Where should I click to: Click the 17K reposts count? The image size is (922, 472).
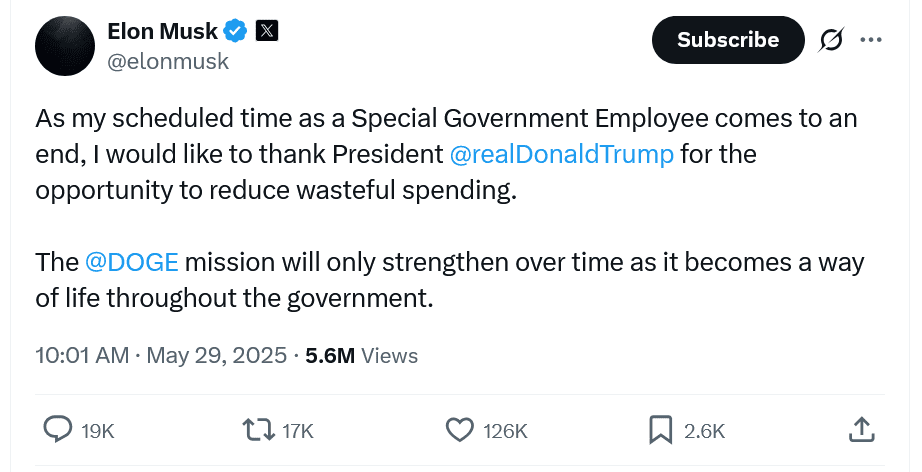(298, 431)
